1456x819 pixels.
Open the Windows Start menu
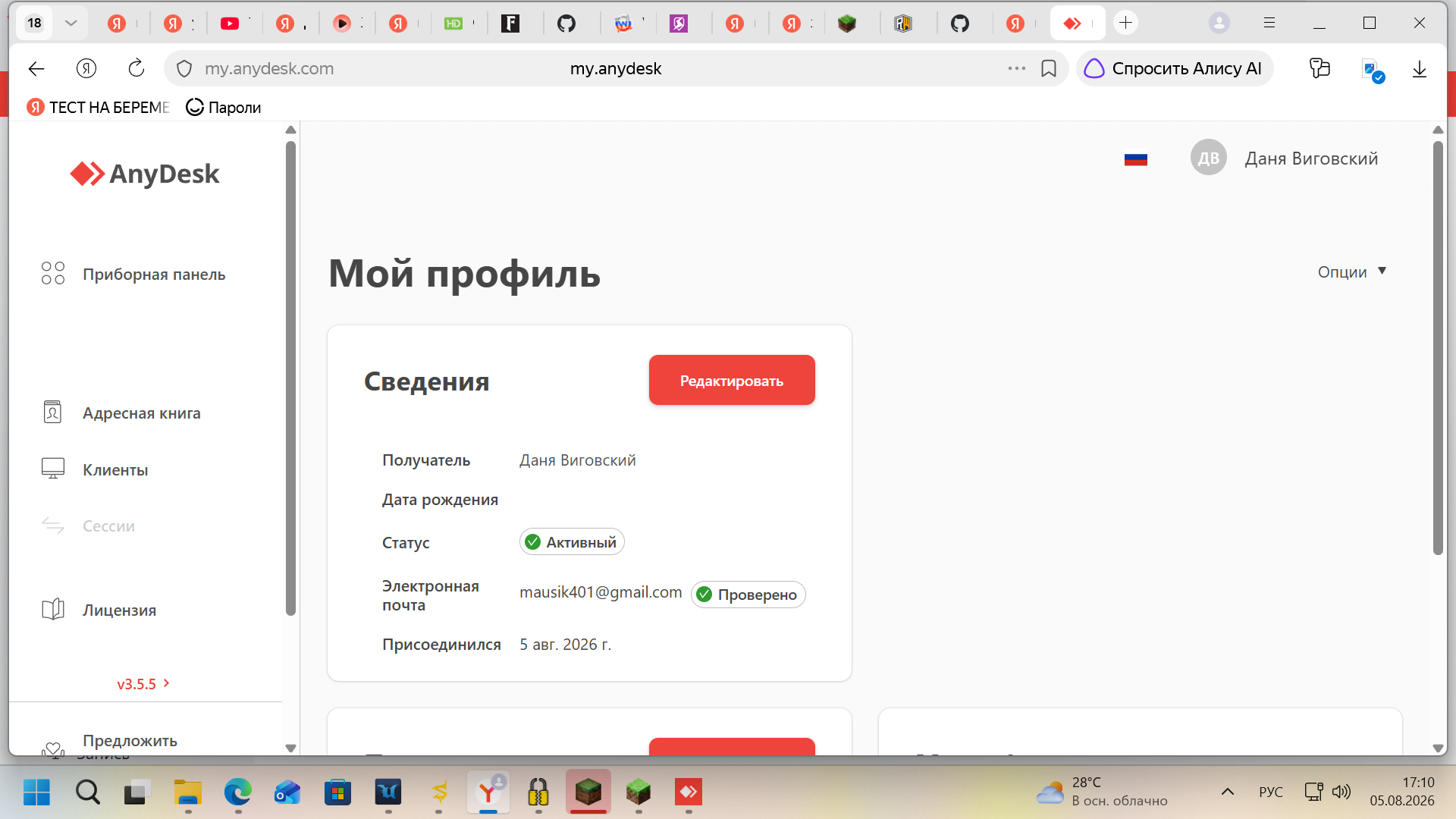coord(36,792)
